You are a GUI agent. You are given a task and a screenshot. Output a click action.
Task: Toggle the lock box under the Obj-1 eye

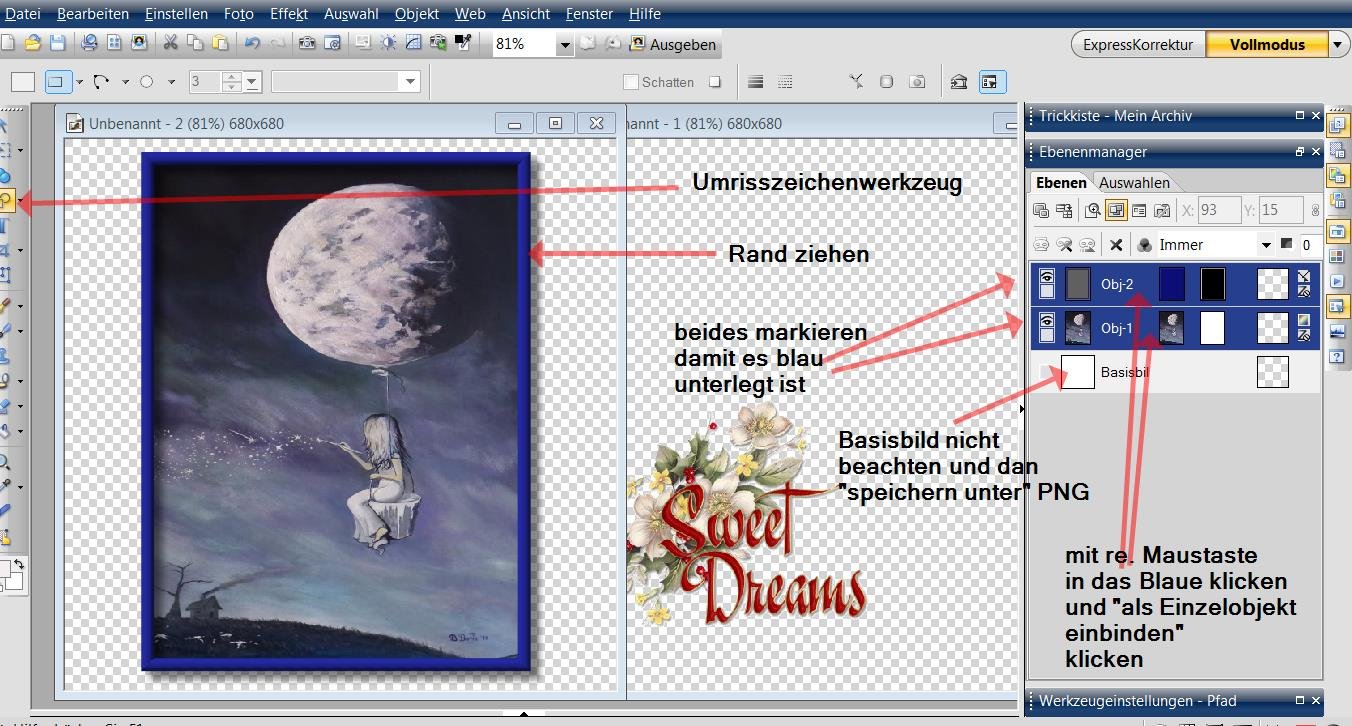[x=1046, y=336]
